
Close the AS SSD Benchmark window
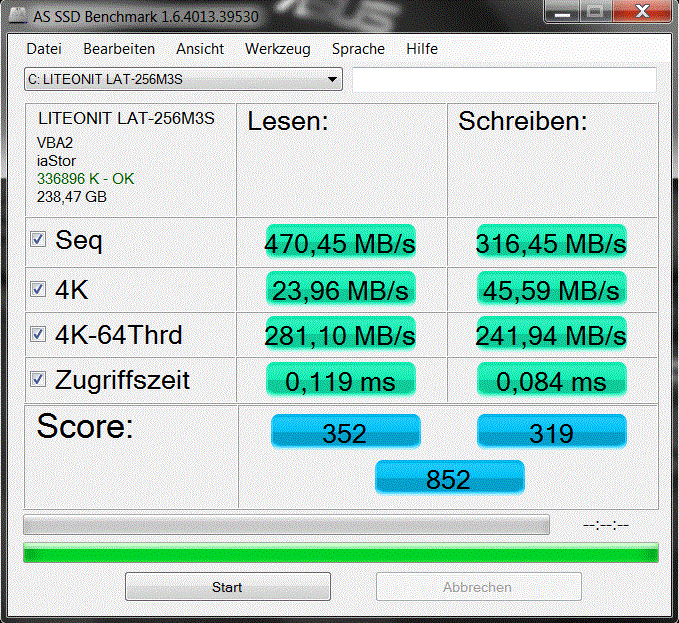643,11
